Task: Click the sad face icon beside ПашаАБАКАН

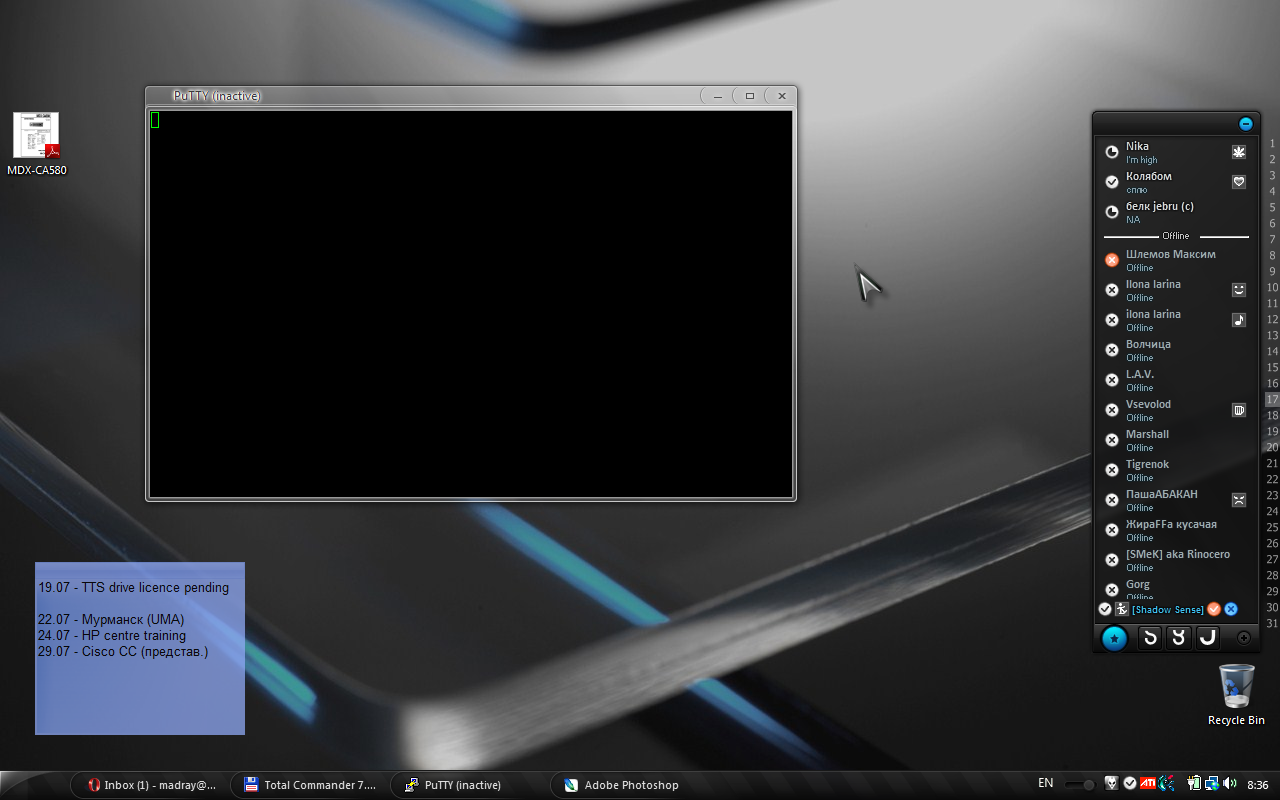Action: tap(1239, 500)
